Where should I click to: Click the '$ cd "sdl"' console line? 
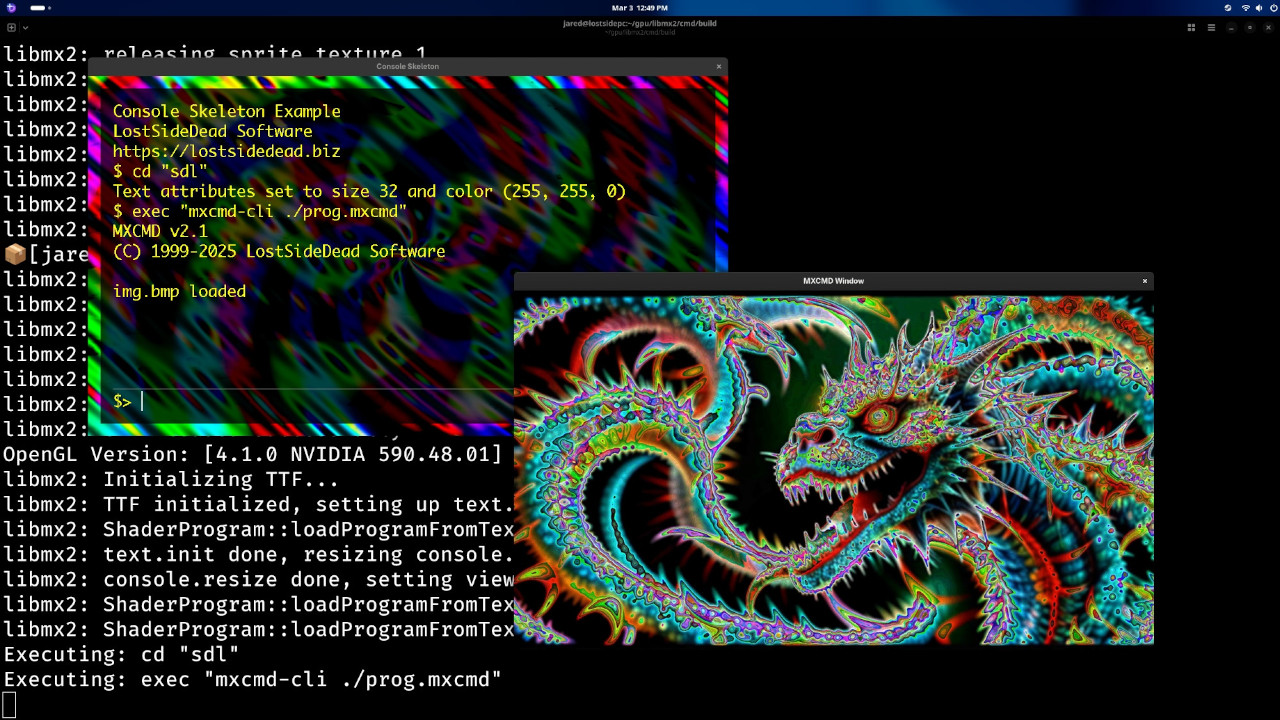(160, 172)
